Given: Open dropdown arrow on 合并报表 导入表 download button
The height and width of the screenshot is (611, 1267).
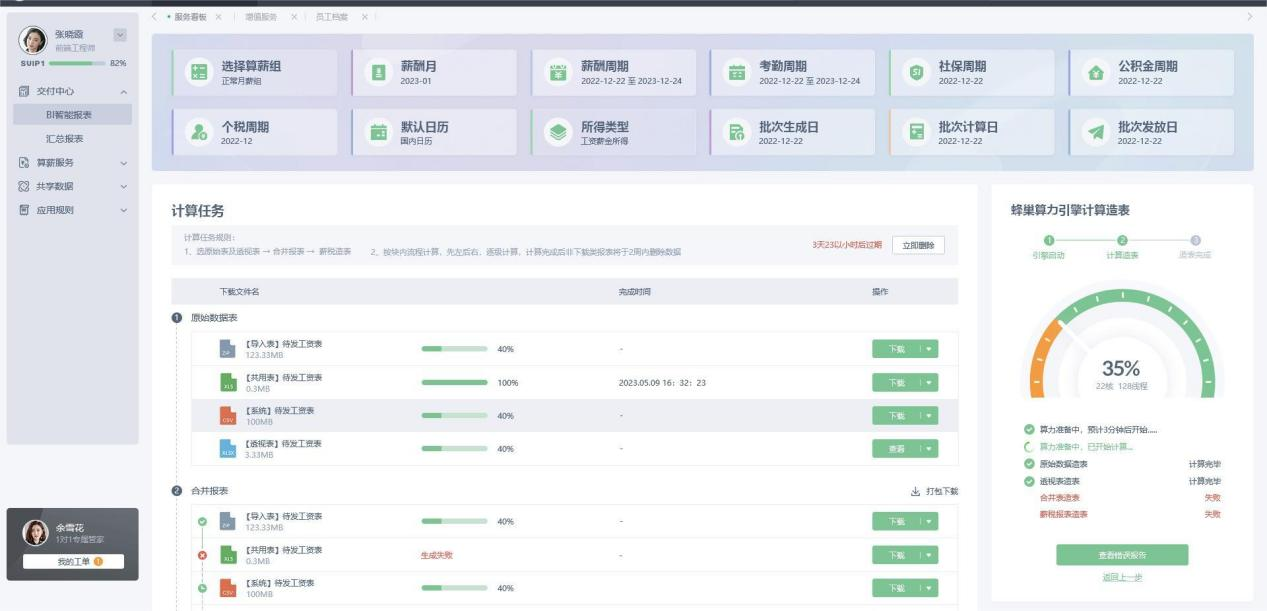Looking at the screenshot, I should (929, 521).
